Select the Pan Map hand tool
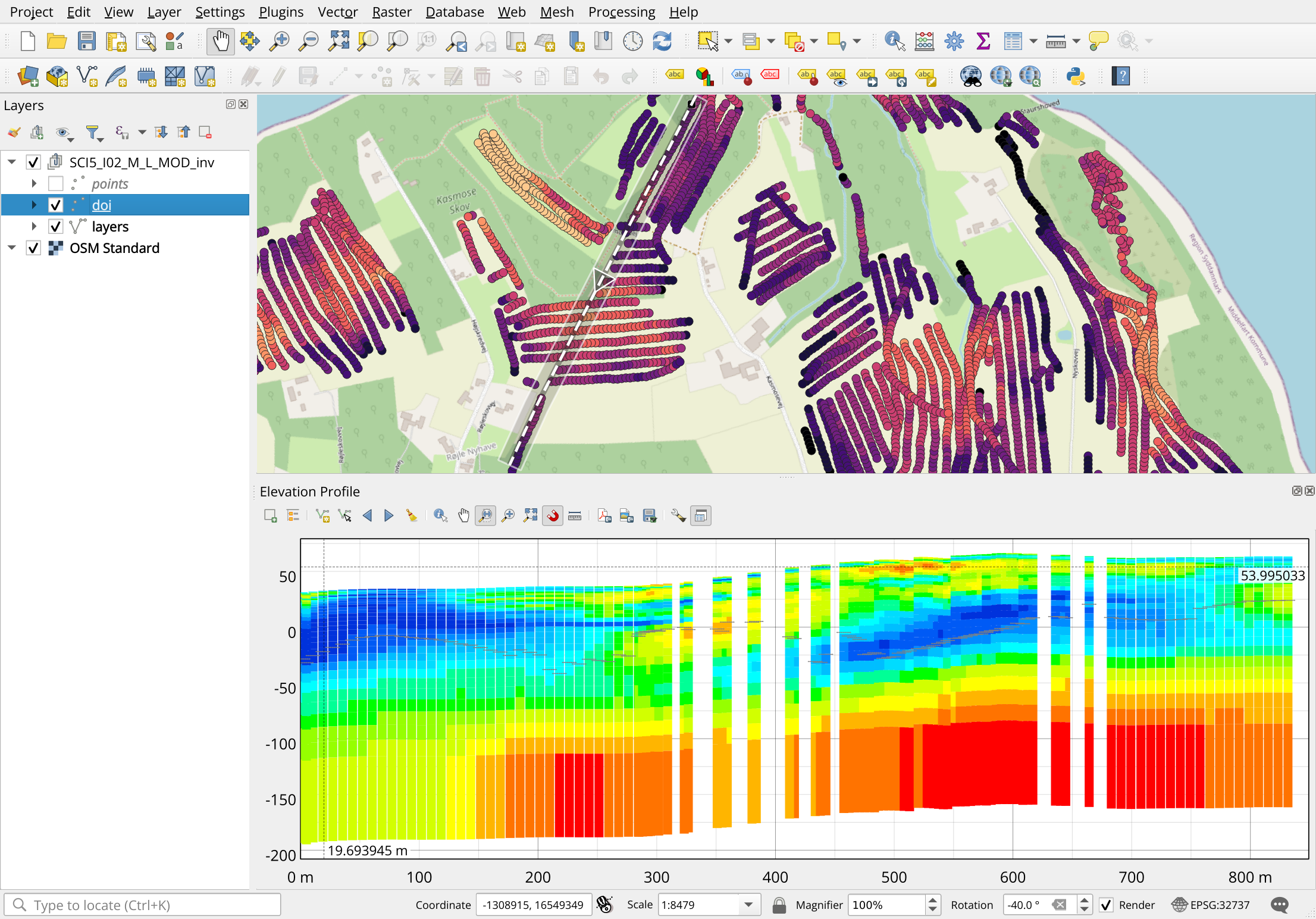 pos(221,42)
